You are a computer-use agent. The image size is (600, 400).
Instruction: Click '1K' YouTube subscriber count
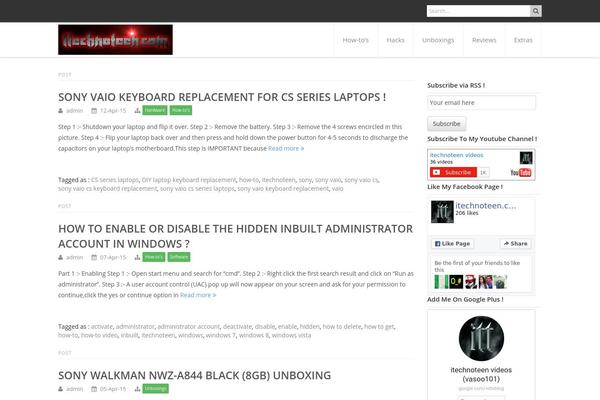click(x=483, y=173)
